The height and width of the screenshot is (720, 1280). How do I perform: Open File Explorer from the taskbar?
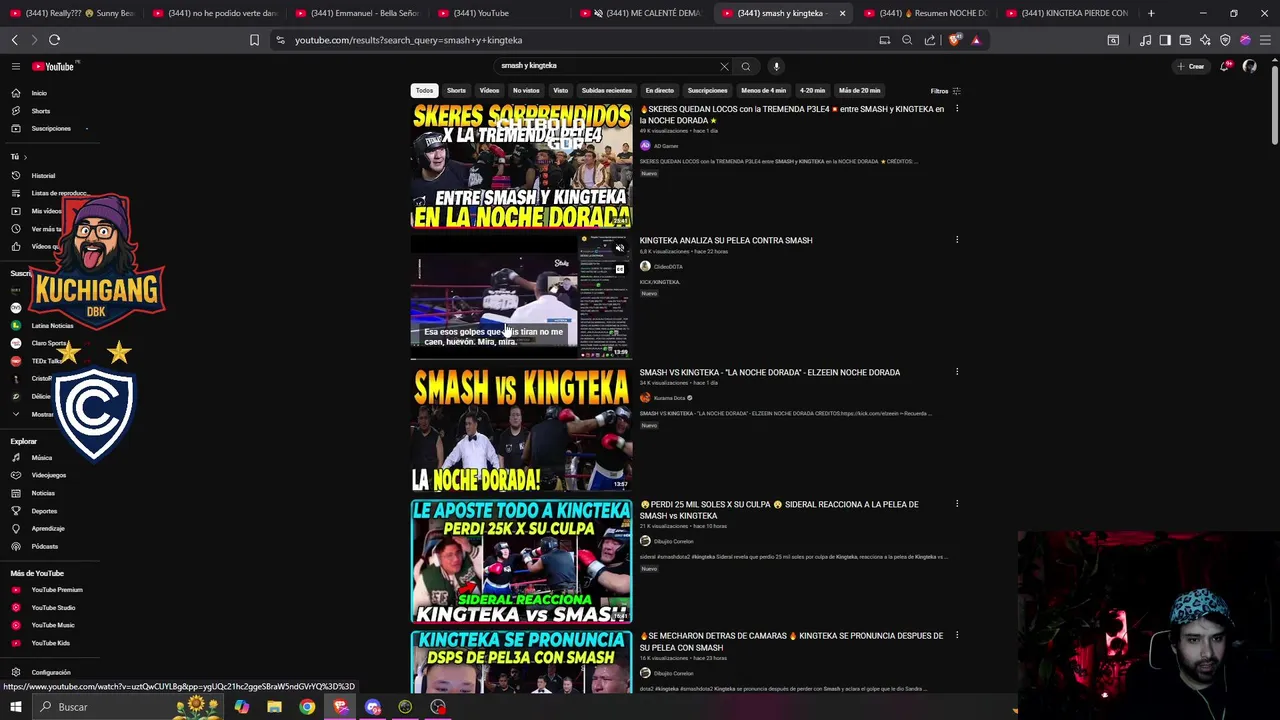click(274, 707)
